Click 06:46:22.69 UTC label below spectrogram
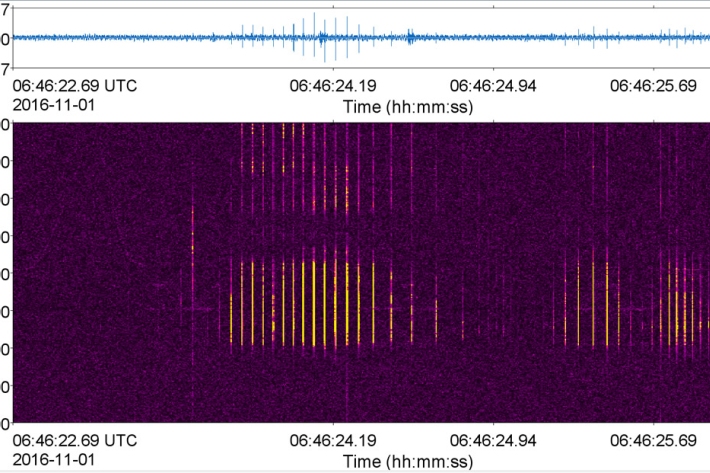 pos(75,440)
